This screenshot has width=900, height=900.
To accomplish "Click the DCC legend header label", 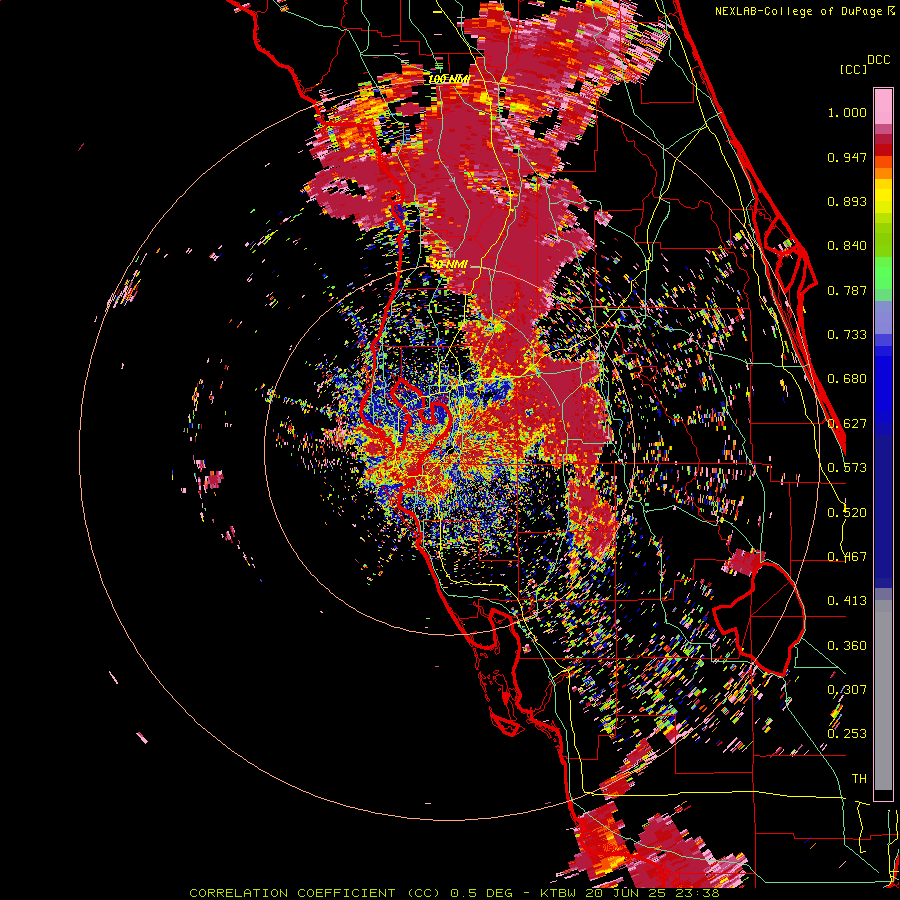I will (878, 60).
